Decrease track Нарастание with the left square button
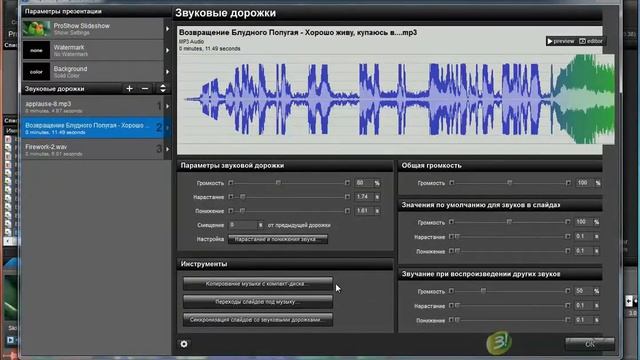640x360 pixels. (x=231, y=197)
